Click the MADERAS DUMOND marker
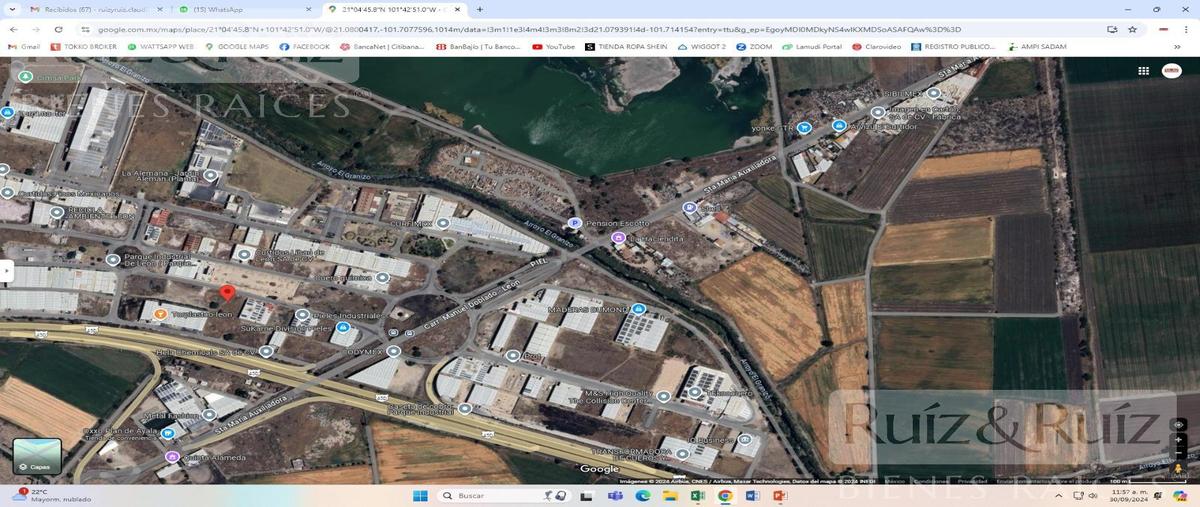1200x507 pixels. pos(638,309)
